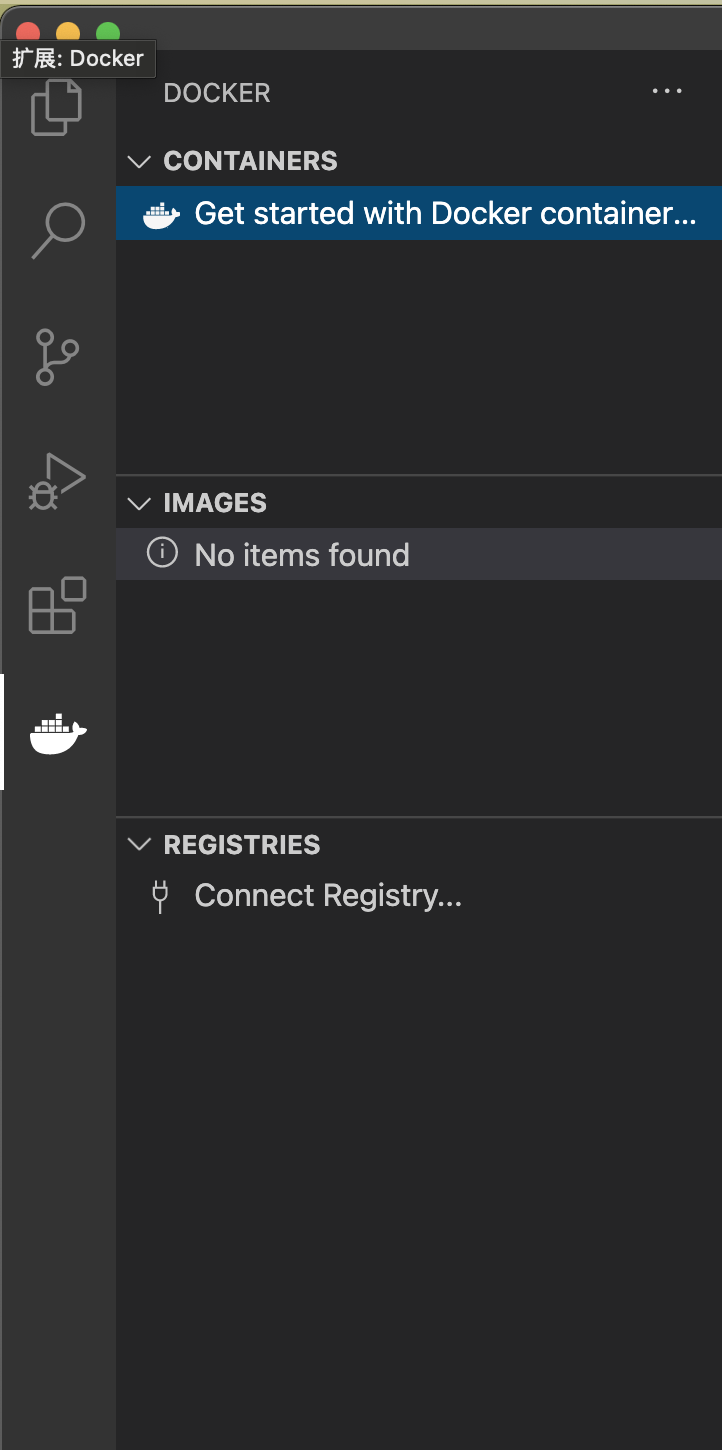Open Source Control view

[x=57, y=357]
